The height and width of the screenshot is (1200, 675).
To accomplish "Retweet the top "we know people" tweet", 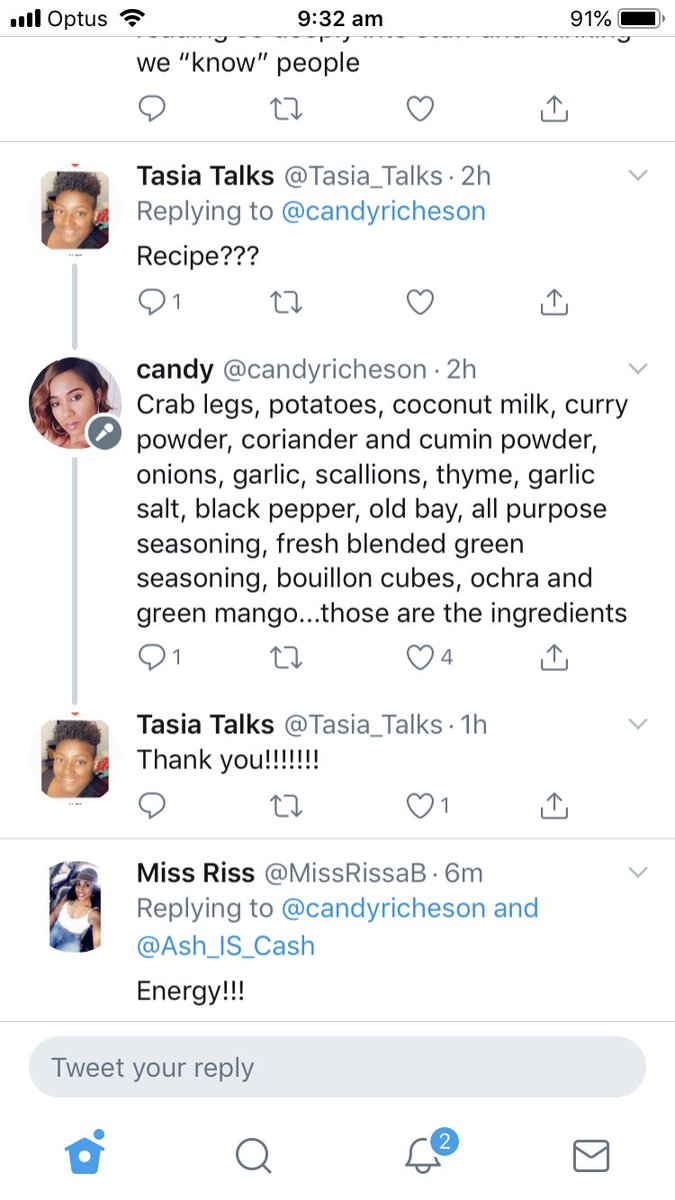I will coord(286,109).
